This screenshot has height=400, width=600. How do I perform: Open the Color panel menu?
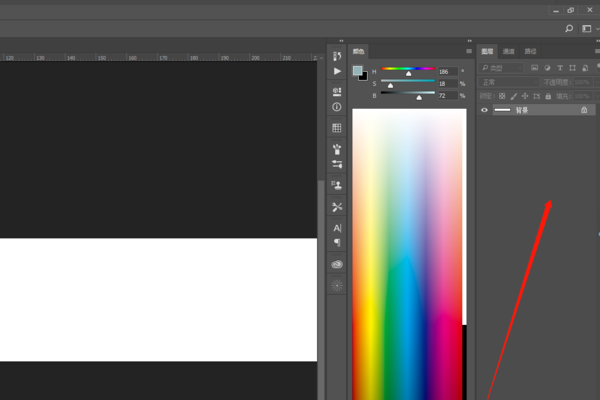469,51
